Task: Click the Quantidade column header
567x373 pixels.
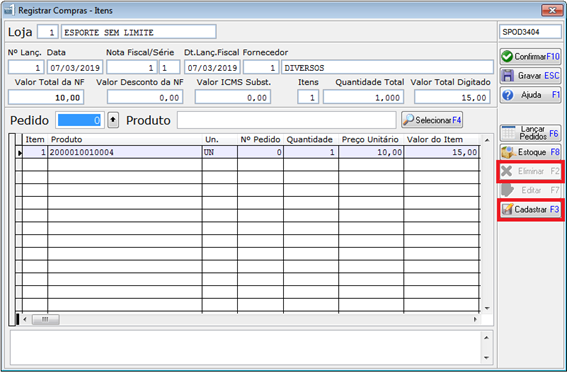Action: tap(311, 140)
